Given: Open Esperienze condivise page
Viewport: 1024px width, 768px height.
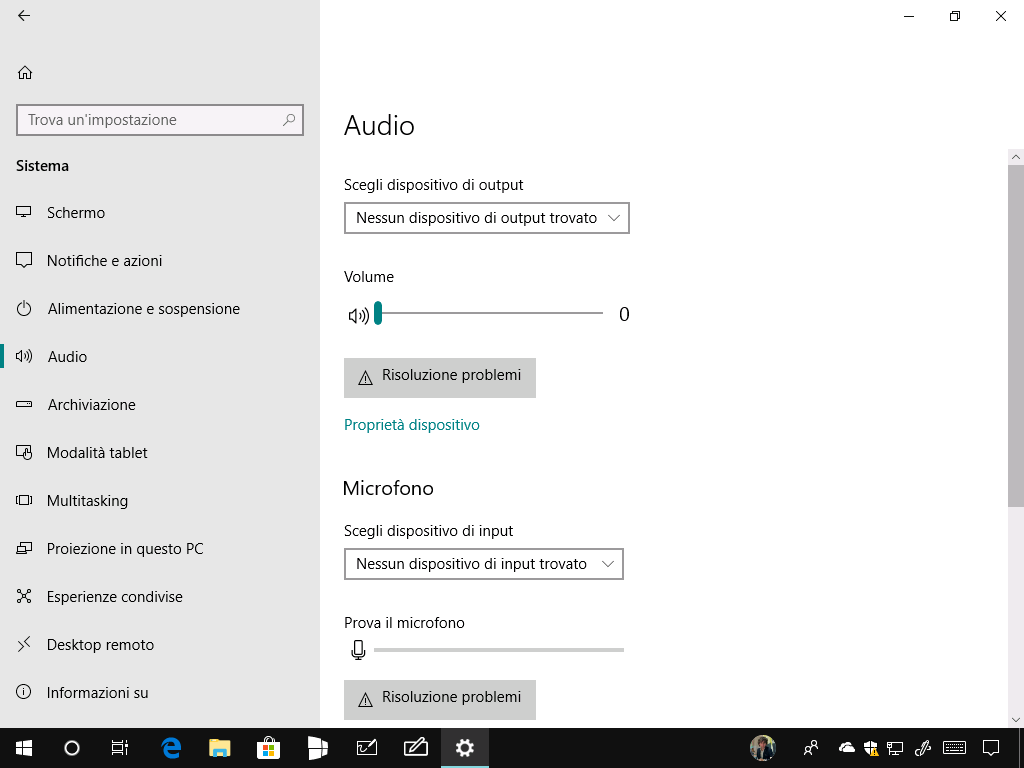Looking at the screenshot, I should click(160, 597).
